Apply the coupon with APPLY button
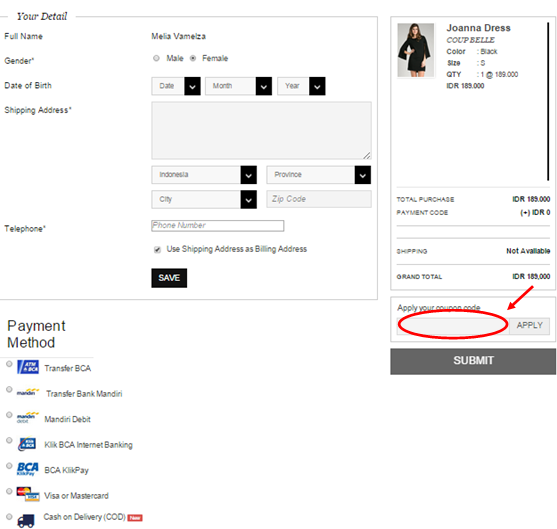Viewport: 557px width, 529px height. click(529, 325)
